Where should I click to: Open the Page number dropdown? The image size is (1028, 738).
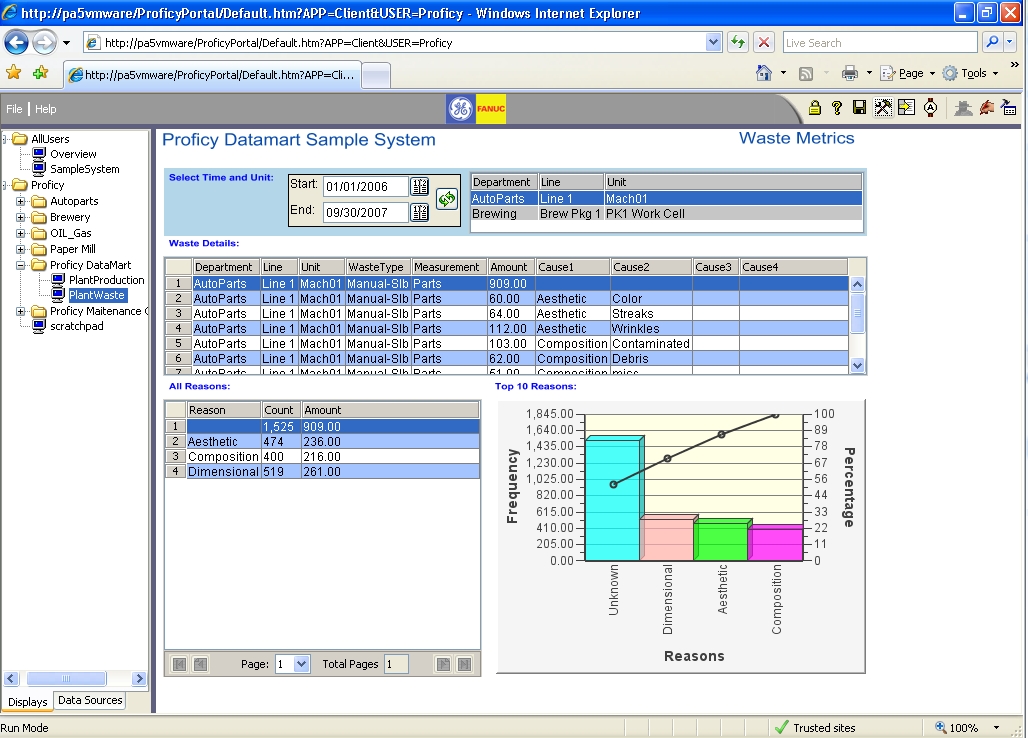pyautogui.click(x=301, y=664)
